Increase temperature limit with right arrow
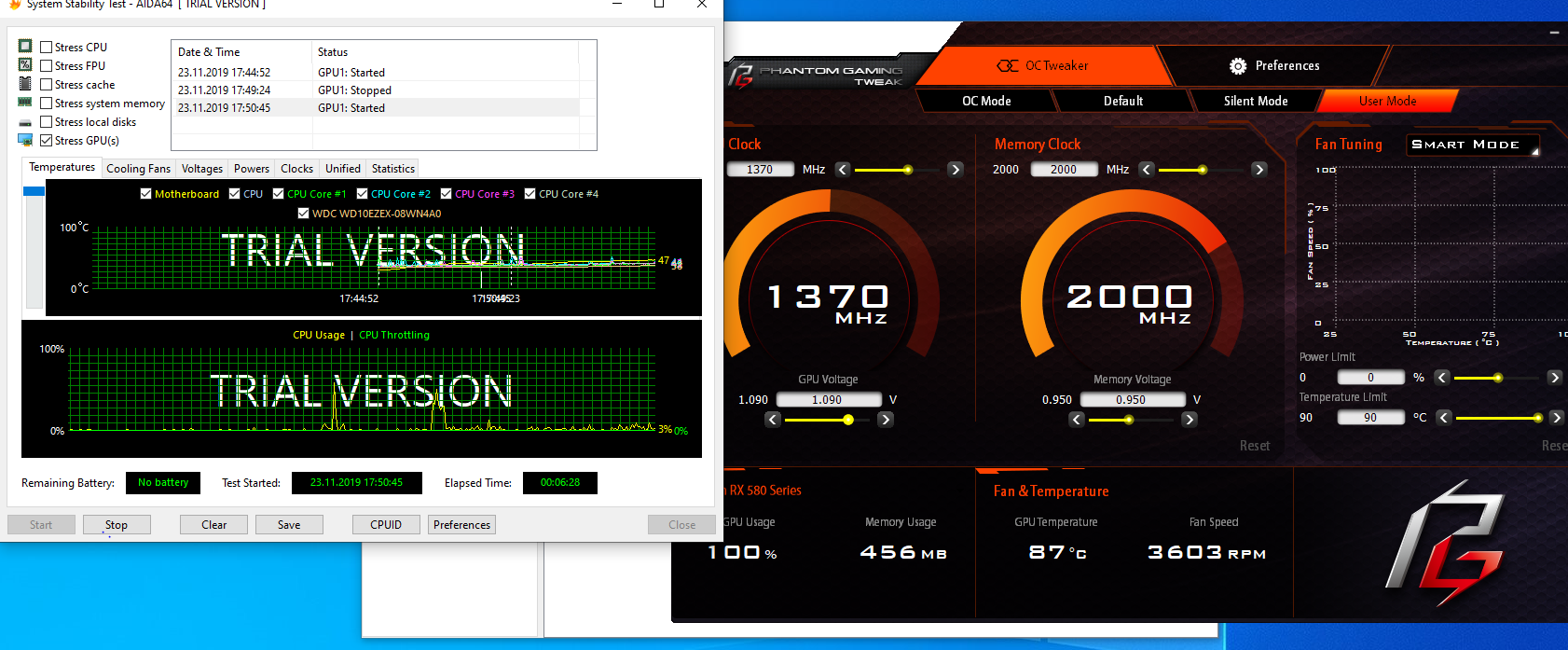The width and height of the screenshot is (1568, 650). (x=1556, y=418)
